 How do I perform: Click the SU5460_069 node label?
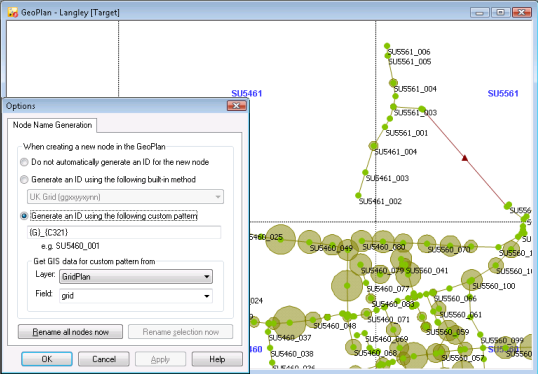(x=387, y=339)
